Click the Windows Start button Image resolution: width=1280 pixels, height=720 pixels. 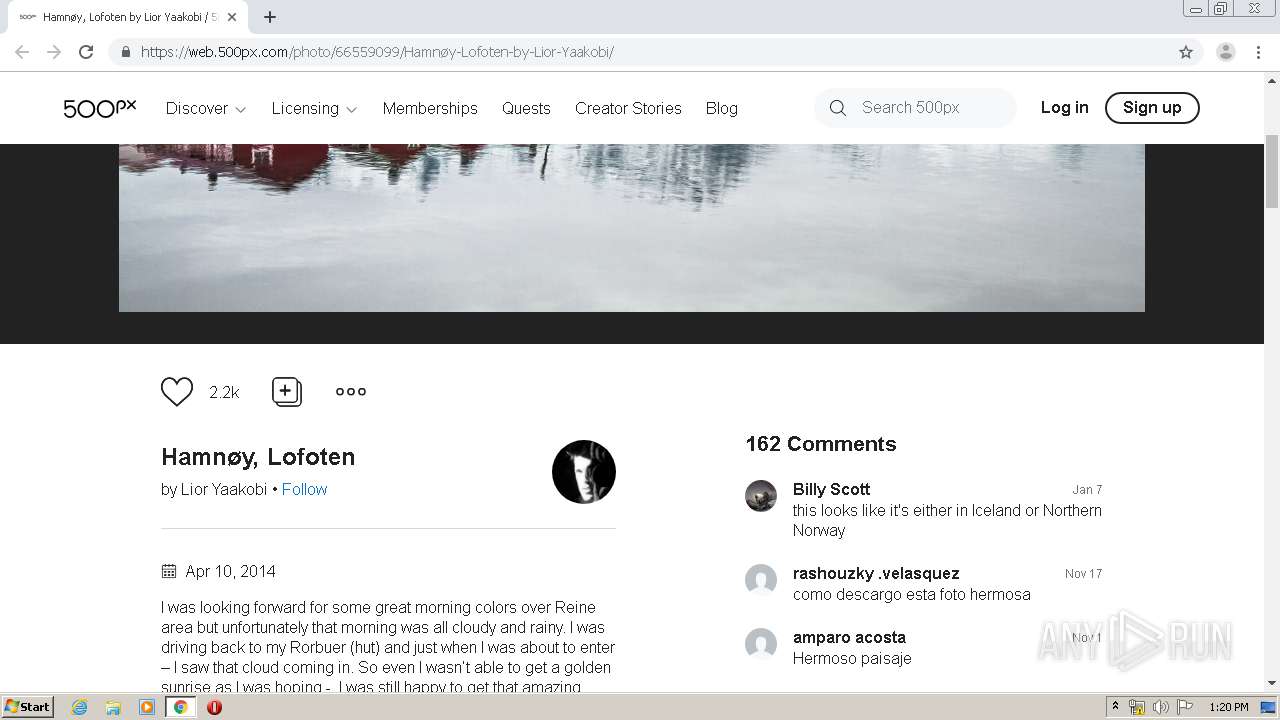coord(27,707)
